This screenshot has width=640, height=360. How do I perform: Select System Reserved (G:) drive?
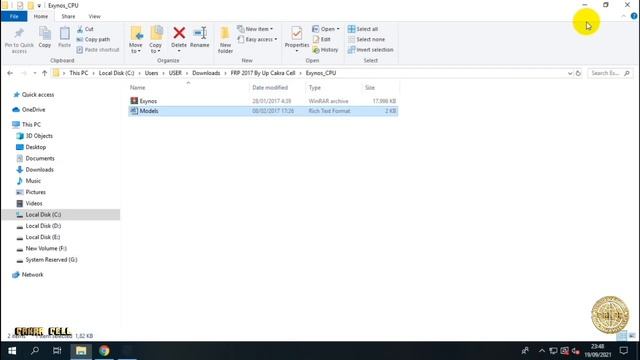51,260
